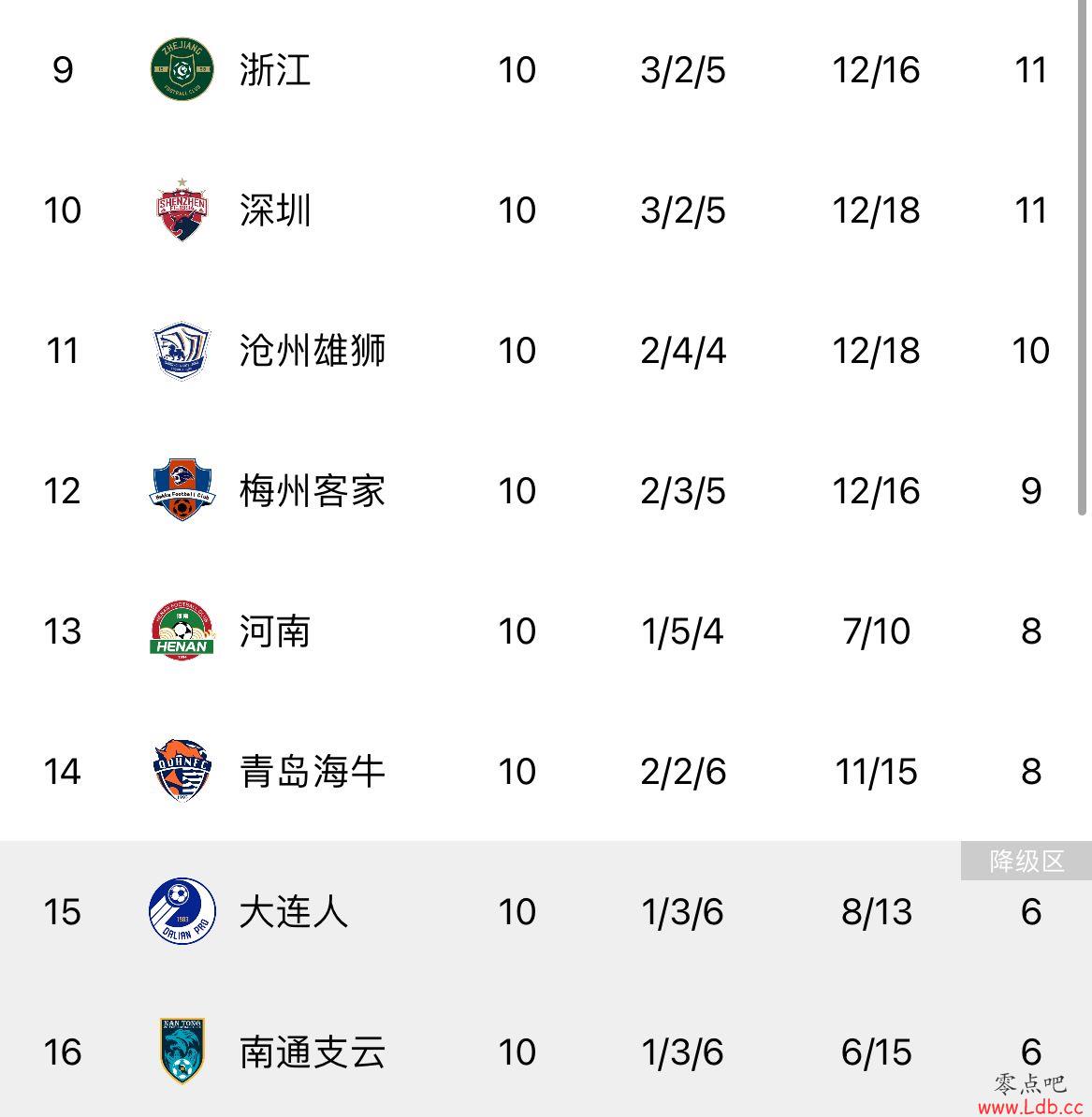The height and width of the screenshot is (1117, 1092).
Task: Select rank number 13 for 河南
Action: pyautogui.click(x=63, y=631)
